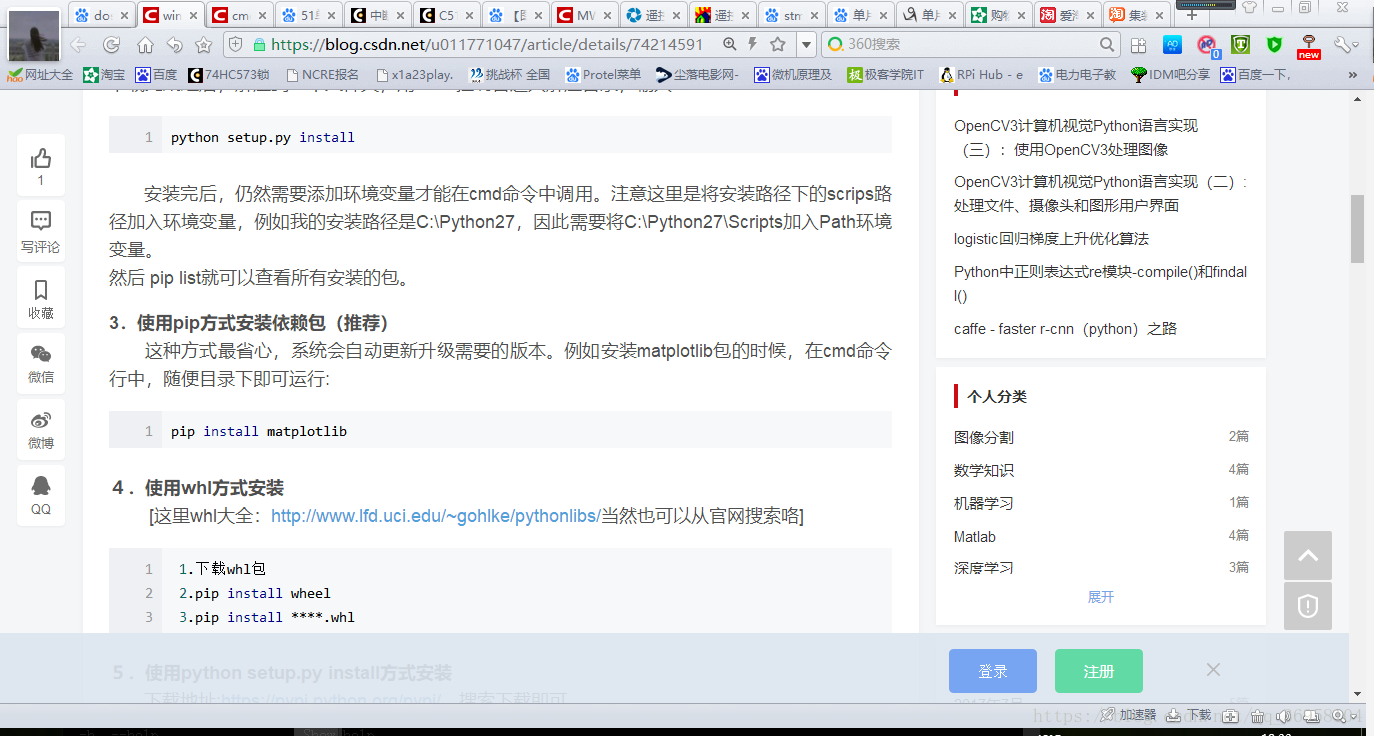Click the page zoom magnifier in the address bar
The height and width of the screenshot is (736, 1374).
(x=731, y=44)
